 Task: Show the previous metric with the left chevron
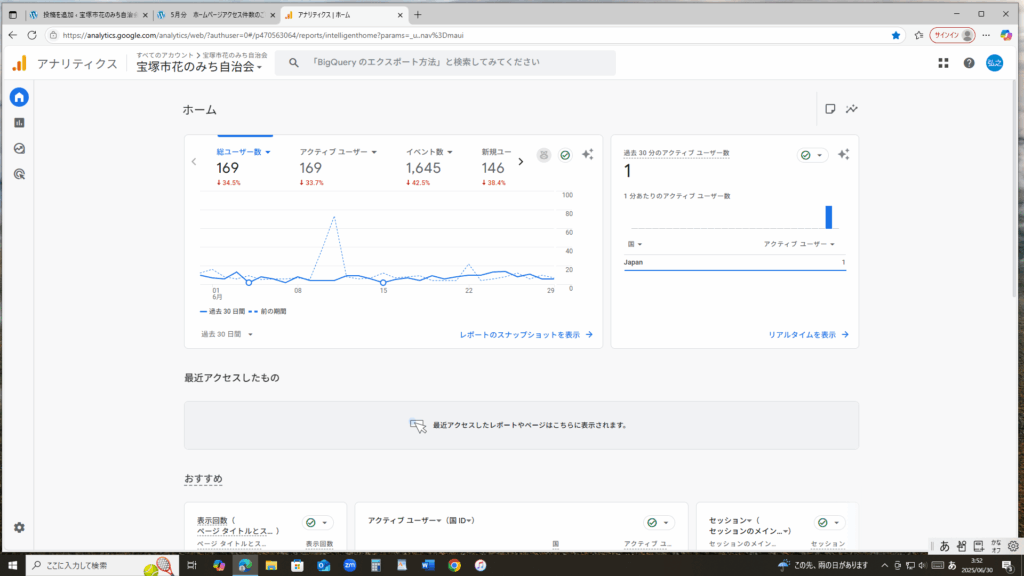pyautogui.click(x=194, y=161)
